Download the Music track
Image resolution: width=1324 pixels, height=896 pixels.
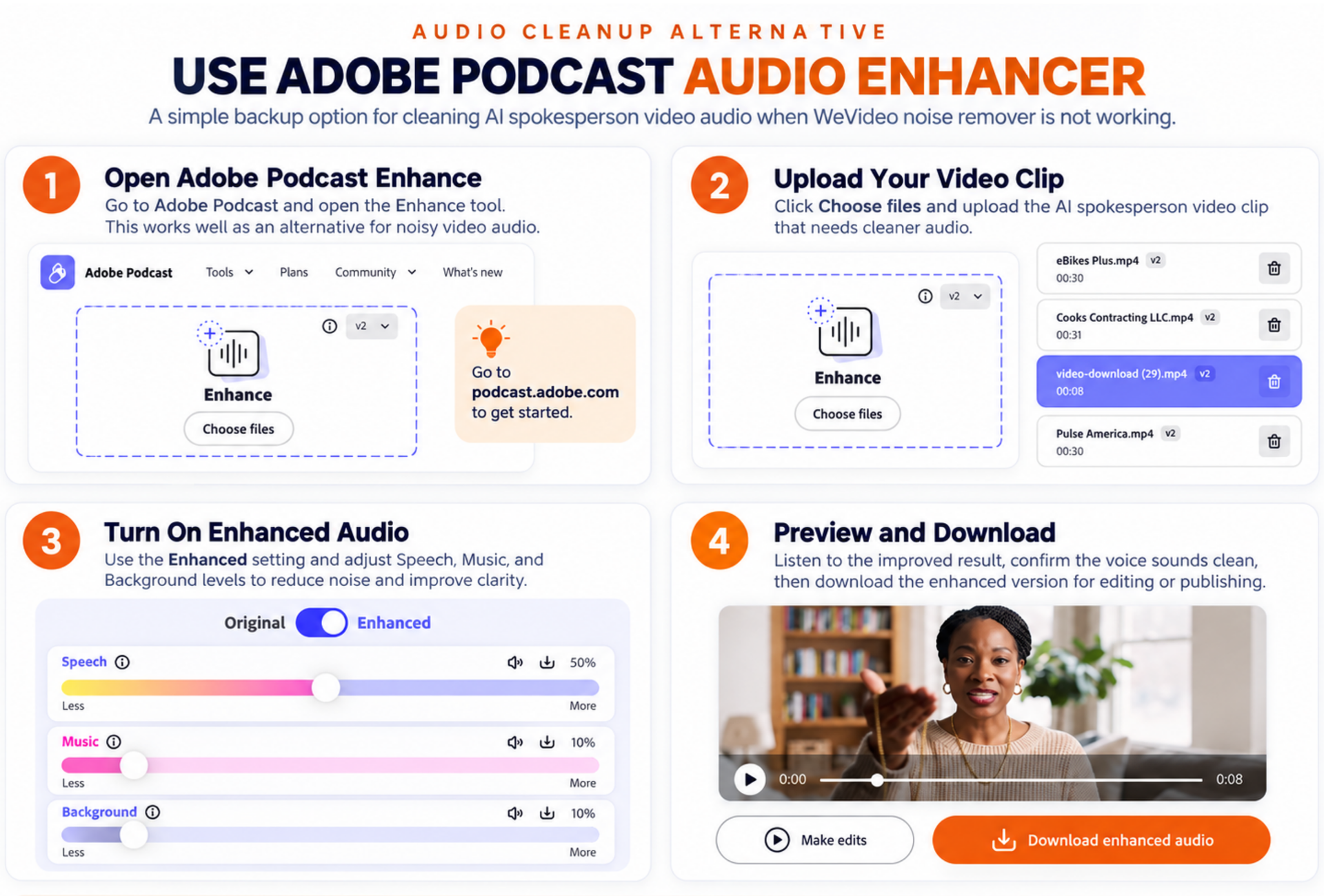(x=547, y=742)
